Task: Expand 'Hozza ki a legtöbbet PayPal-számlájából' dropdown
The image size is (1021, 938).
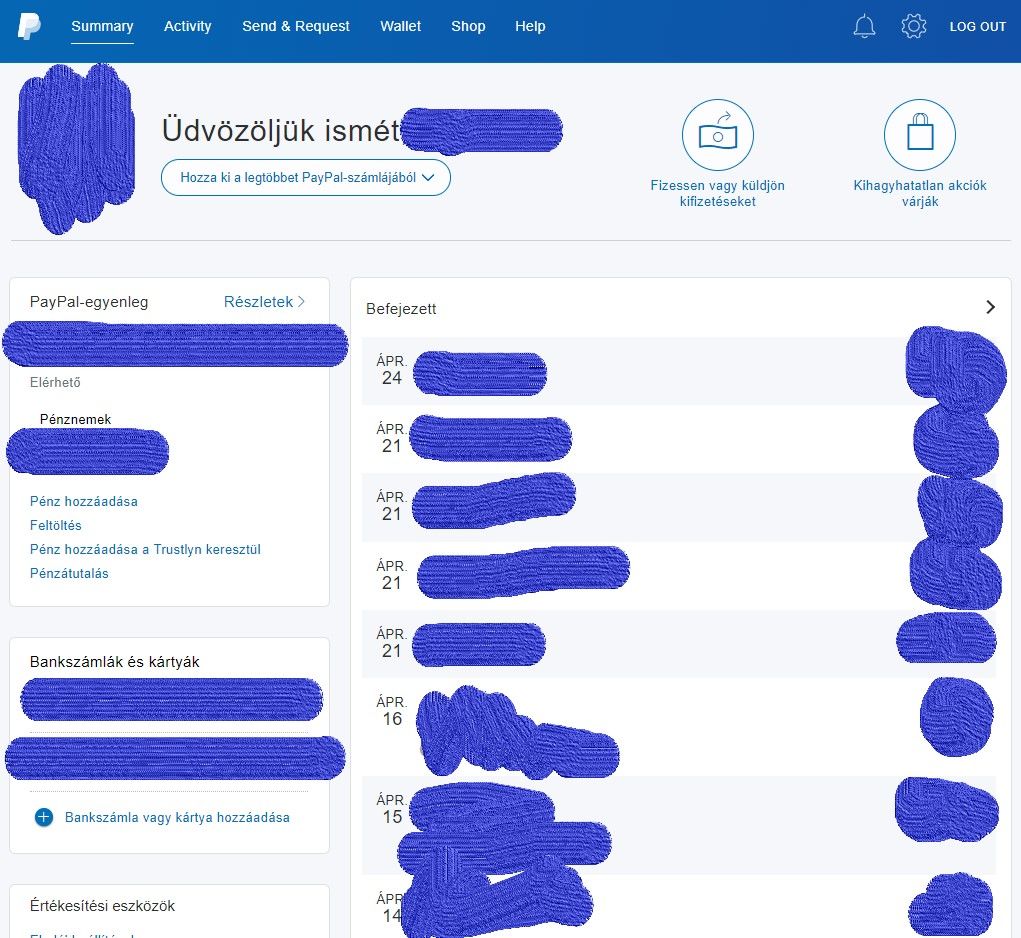Action: click(305, 177)
